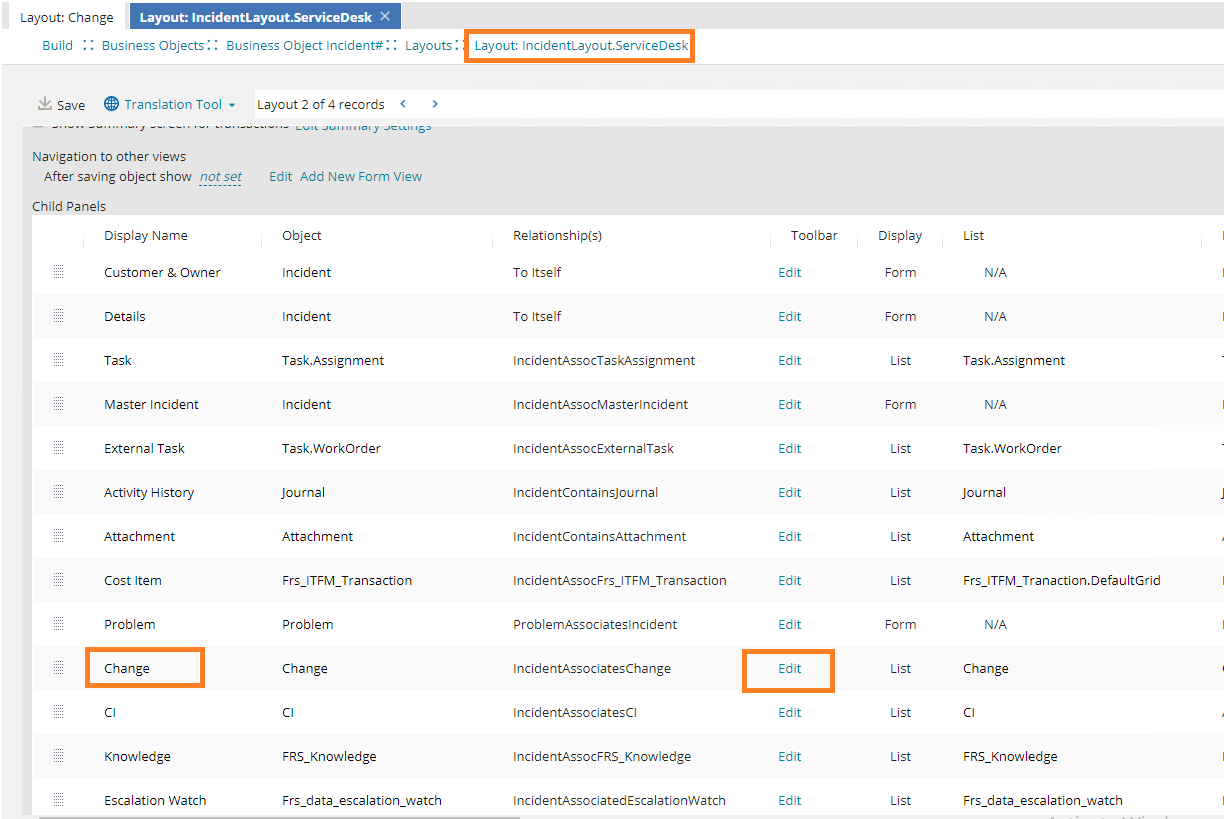Click drag handle of Knowledge row

click(58, 756)
